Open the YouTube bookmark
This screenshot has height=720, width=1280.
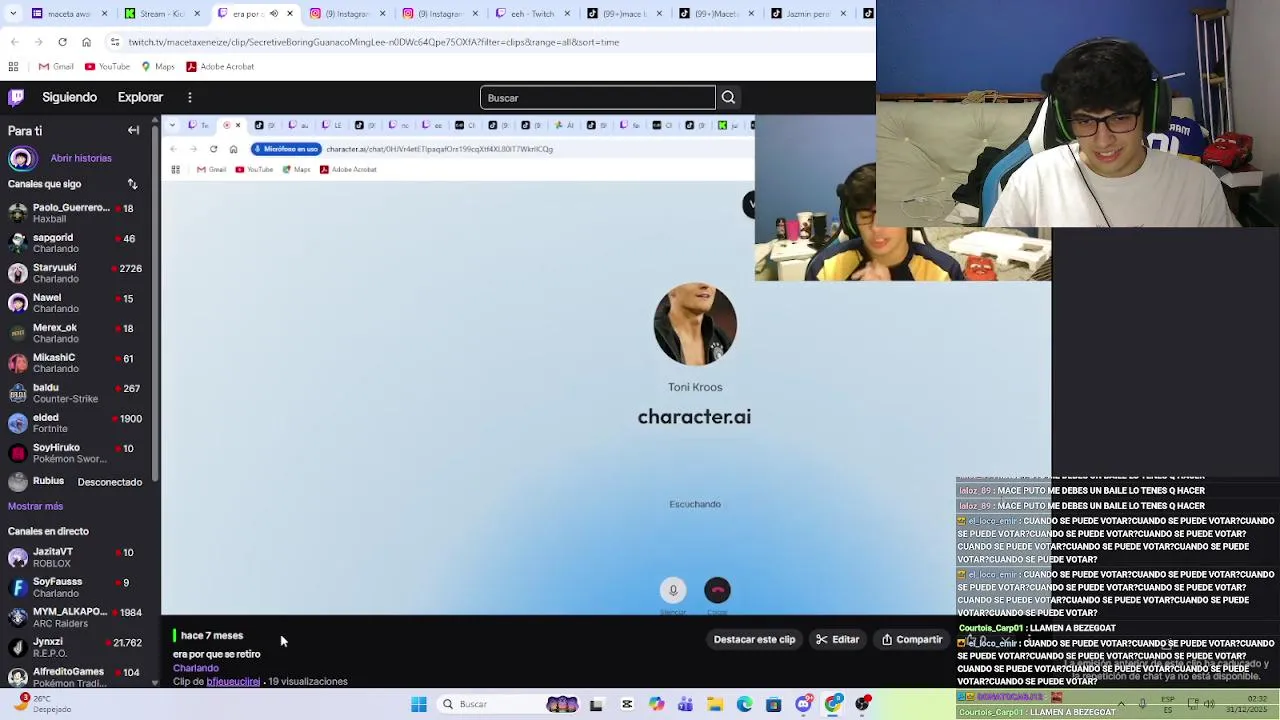tap(107, 67)
